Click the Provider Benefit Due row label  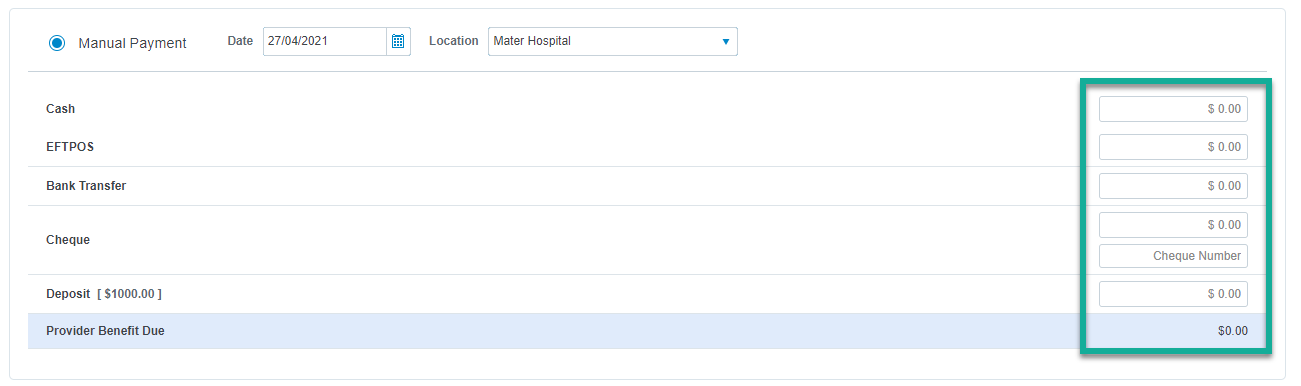click(x=105, y=330)
